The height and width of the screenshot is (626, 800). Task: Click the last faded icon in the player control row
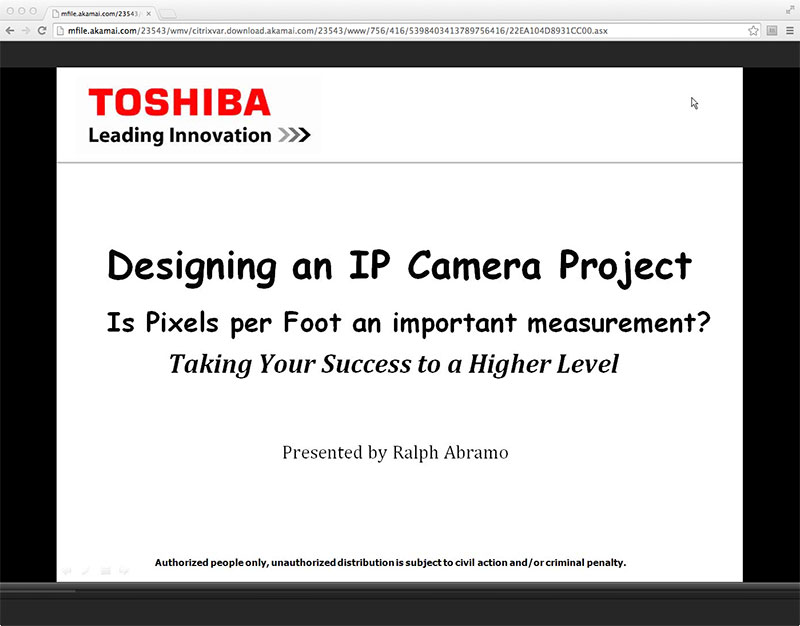coord(123,570)
